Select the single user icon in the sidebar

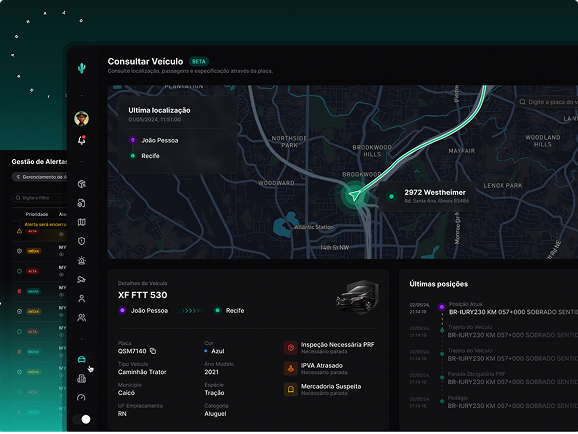[x=82, y=298]
